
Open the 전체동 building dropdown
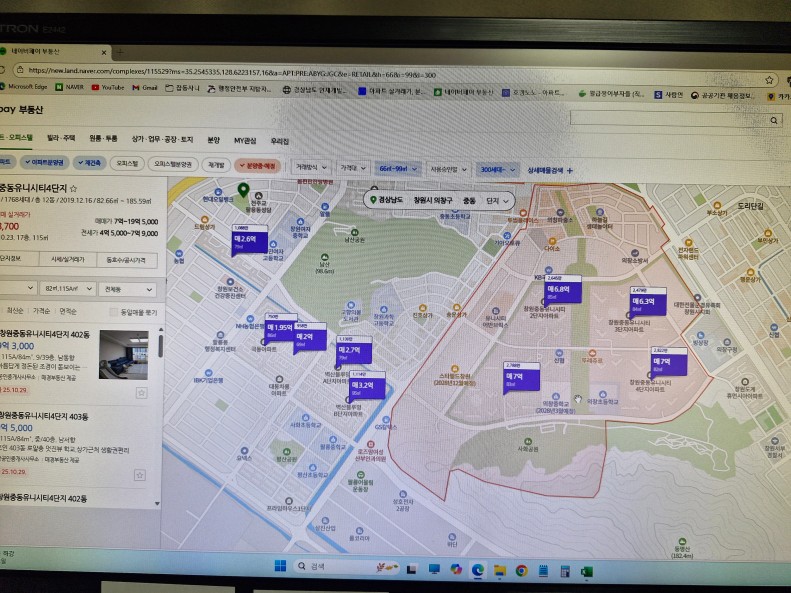tap(128, 289)
